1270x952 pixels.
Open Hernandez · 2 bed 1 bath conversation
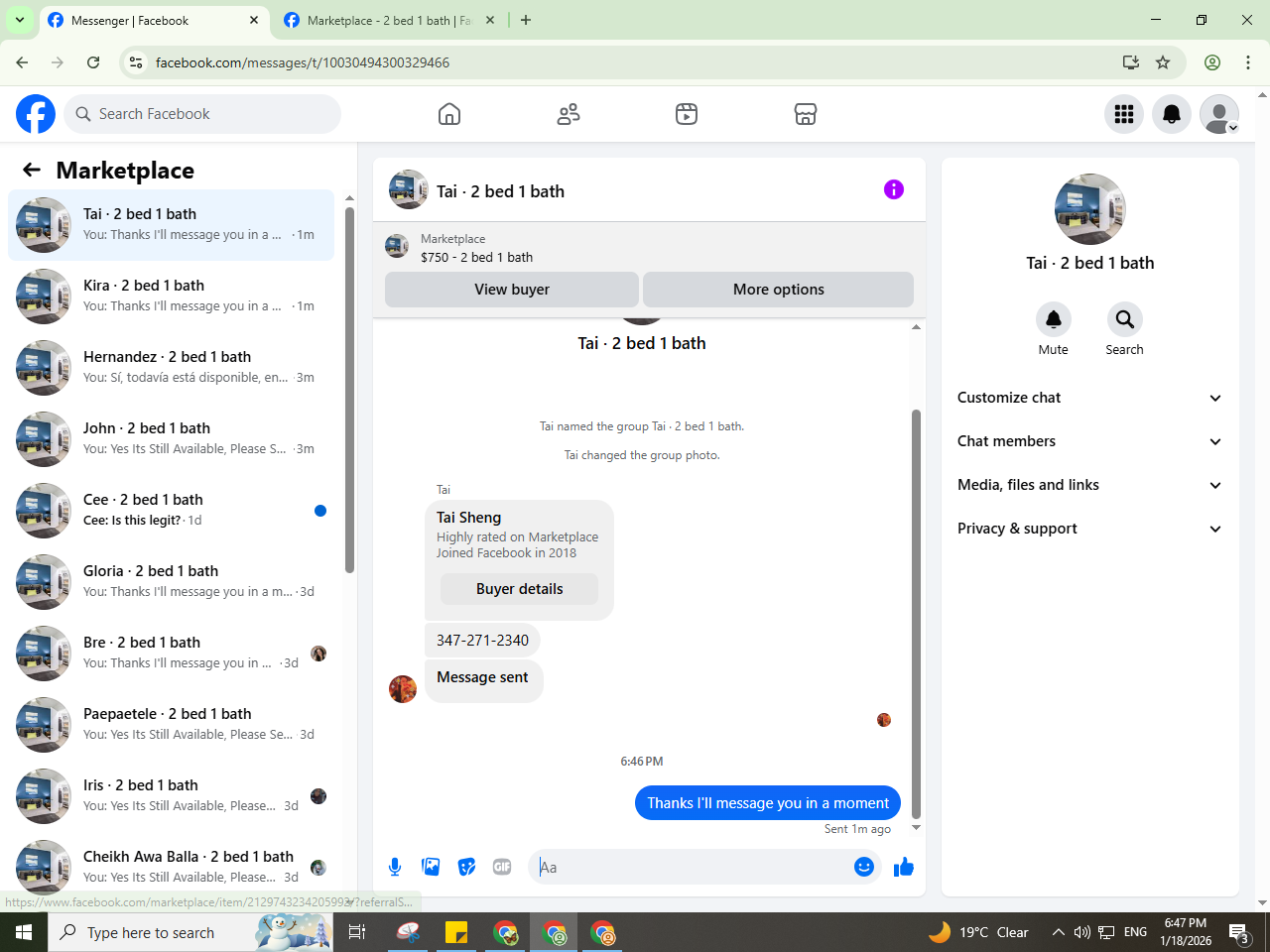[x=171, y=368]
